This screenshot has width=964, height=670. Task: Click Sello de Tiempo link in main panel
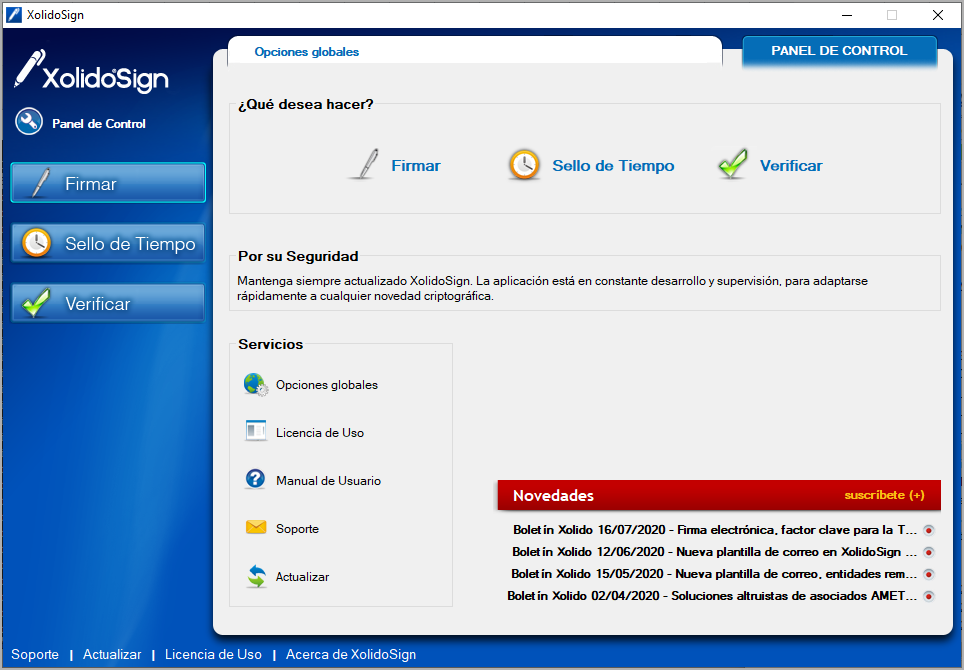pyautogui.click(x=613, y=166)
